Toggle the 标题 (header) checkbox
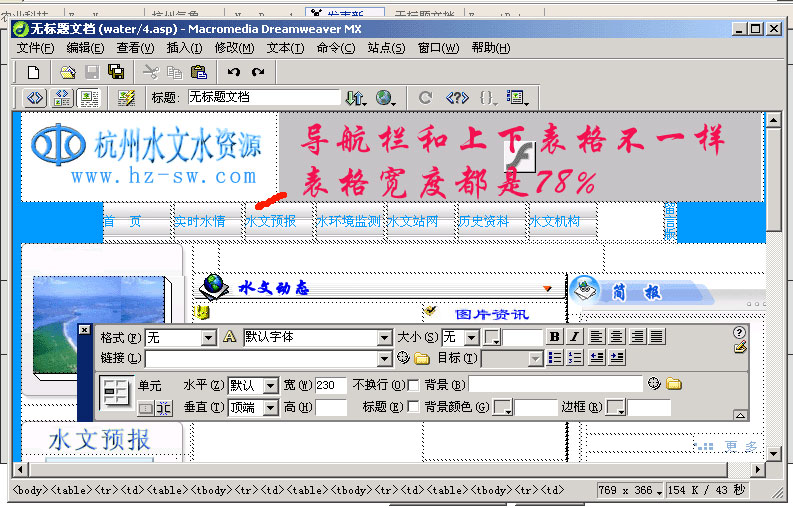793x508 pixels. coord(413,407)
